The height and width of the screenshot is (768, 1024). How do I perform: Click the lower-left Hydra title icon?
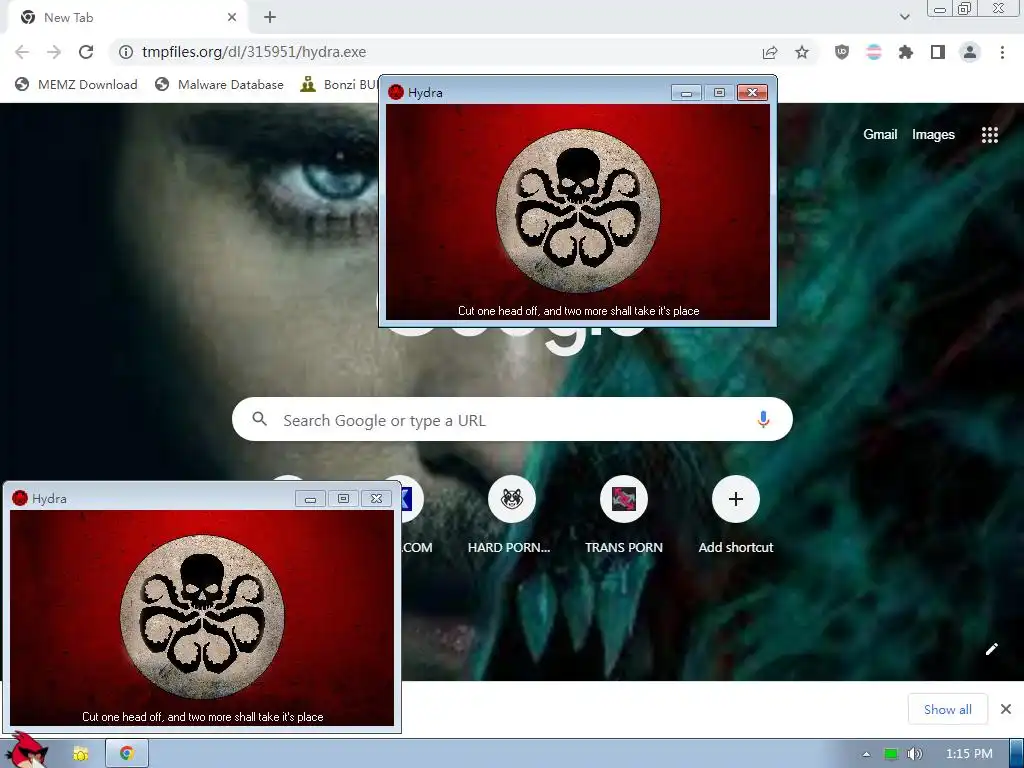(20, 498)
